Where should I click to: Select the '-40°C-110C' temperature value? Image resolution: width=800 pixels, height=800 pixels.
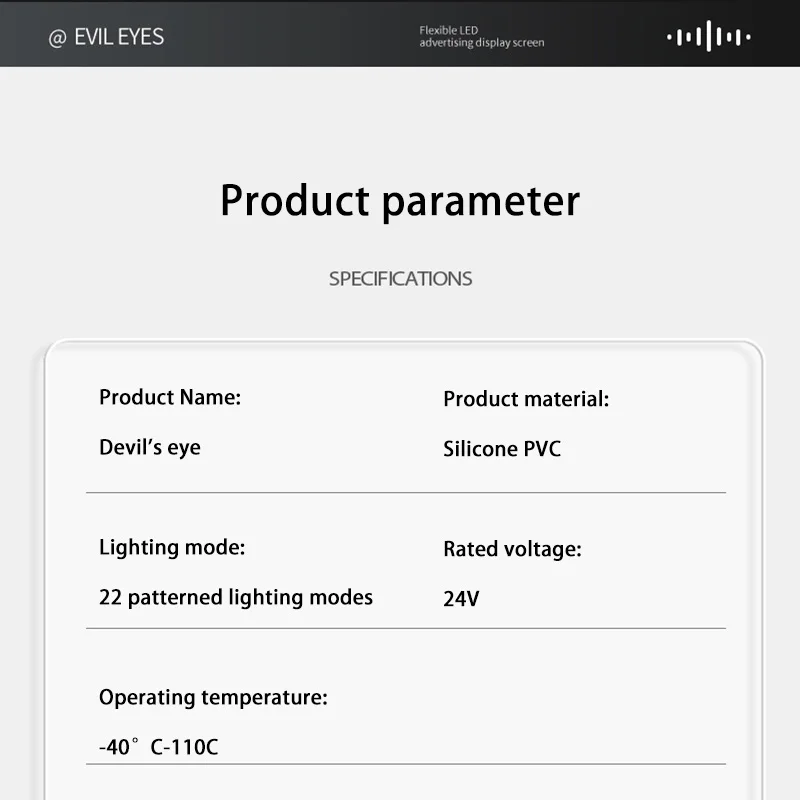[158, 747]
